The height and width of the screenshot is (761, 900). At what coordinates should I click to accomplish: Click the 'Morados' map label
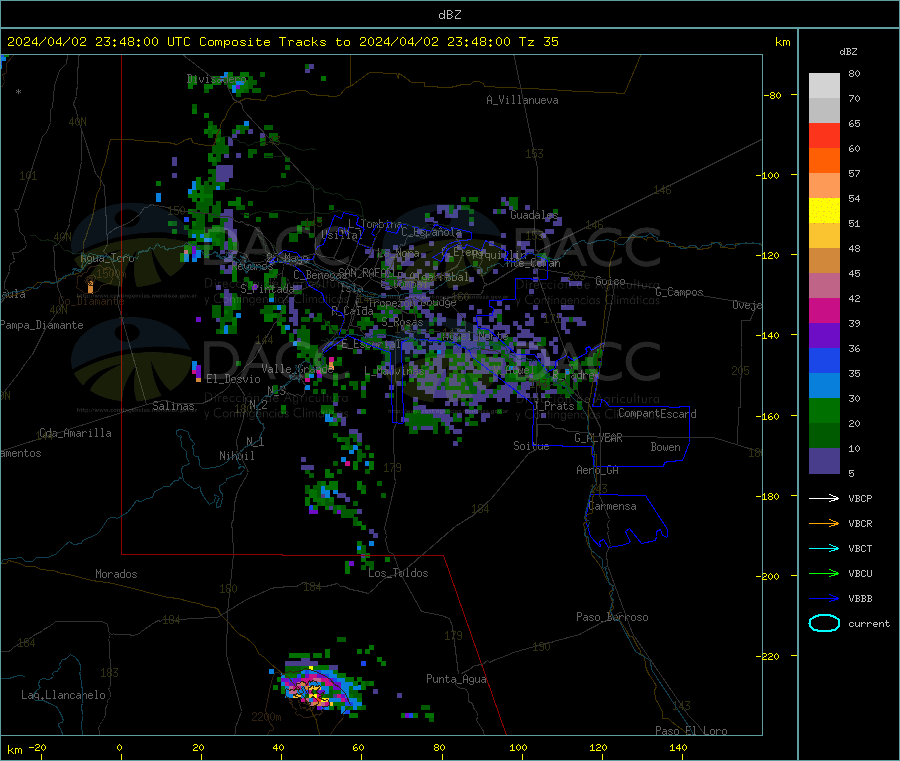(x=116, y=574)
